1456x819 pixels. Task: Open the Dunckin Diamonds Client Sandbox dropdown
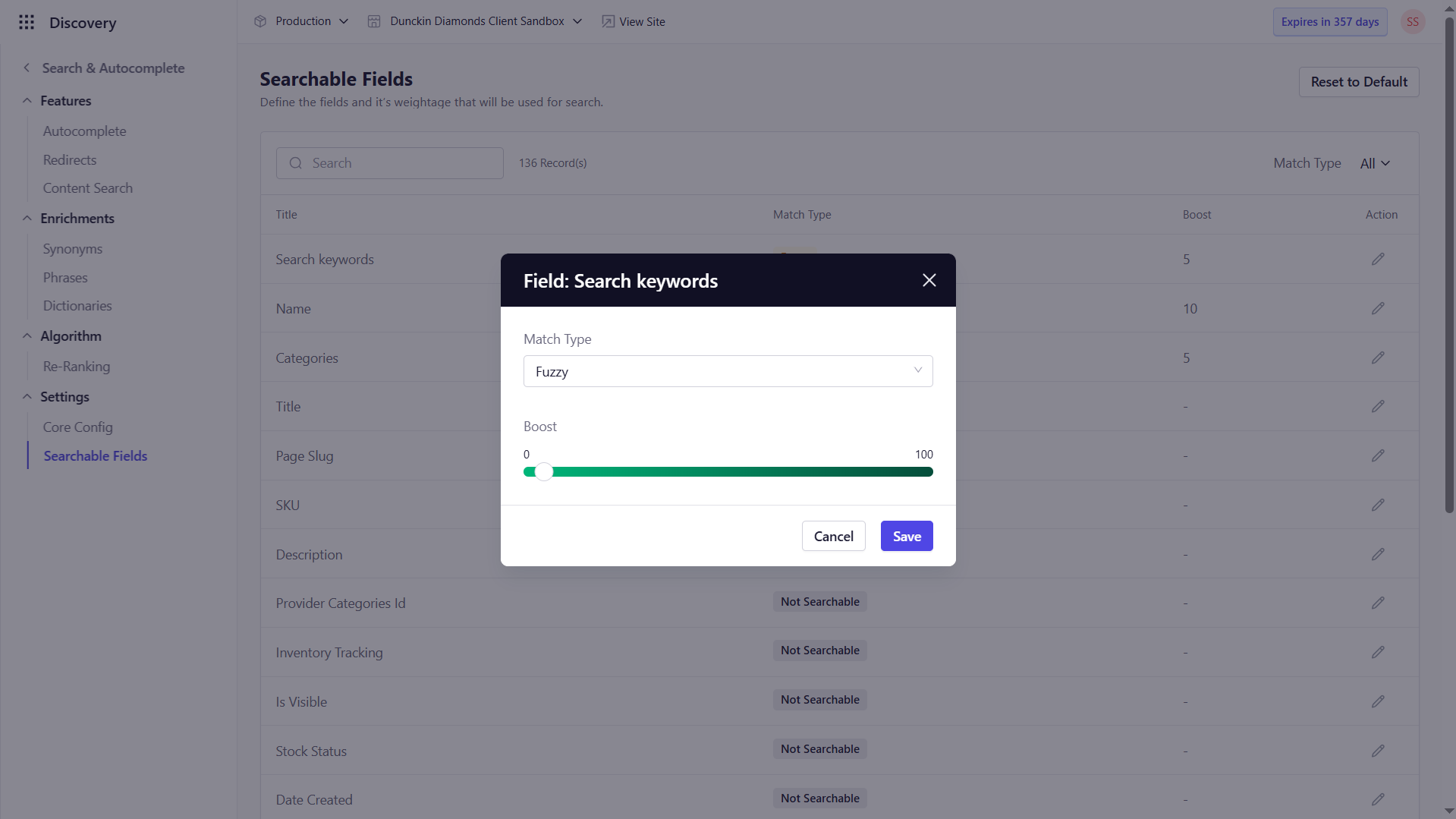tap(475, 21)
